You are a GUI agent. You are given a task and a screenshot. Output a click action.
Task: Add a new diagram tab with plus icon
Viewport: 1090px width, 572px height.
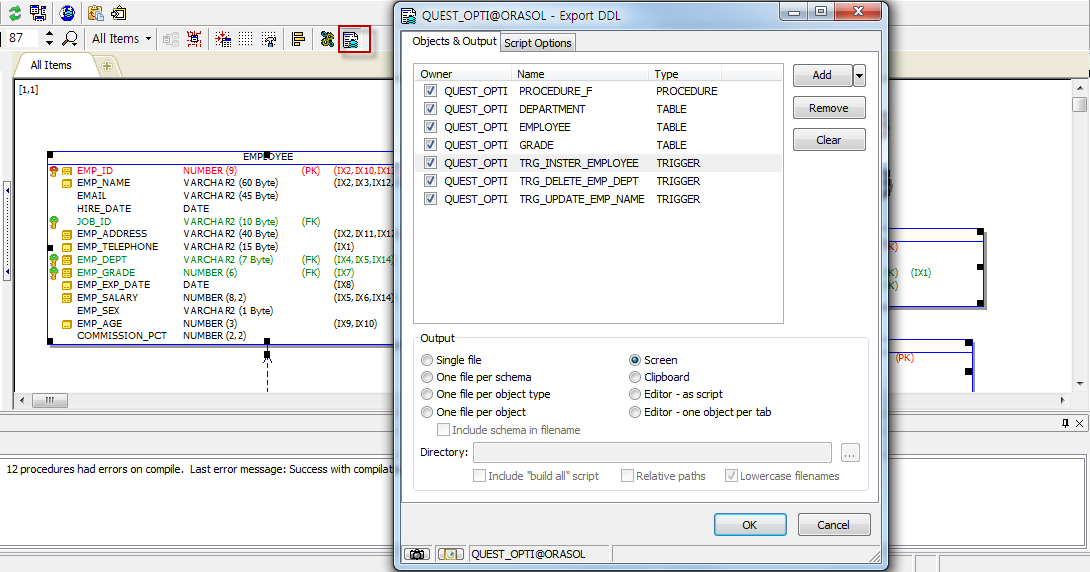coord(107,66)
